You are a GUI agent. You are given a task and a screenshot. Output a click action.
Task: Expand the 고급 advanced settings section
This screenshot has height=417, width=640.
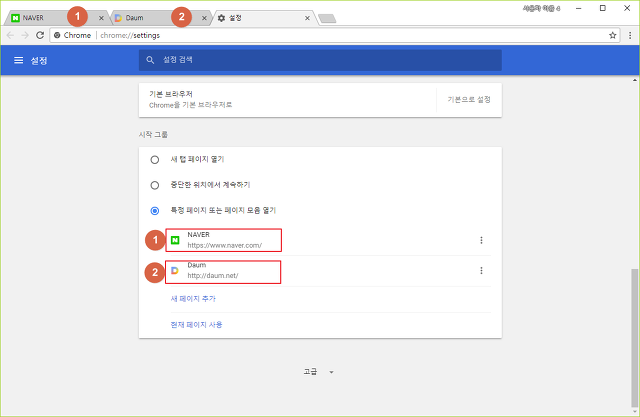pyautogui.click(x=318, y=372)
